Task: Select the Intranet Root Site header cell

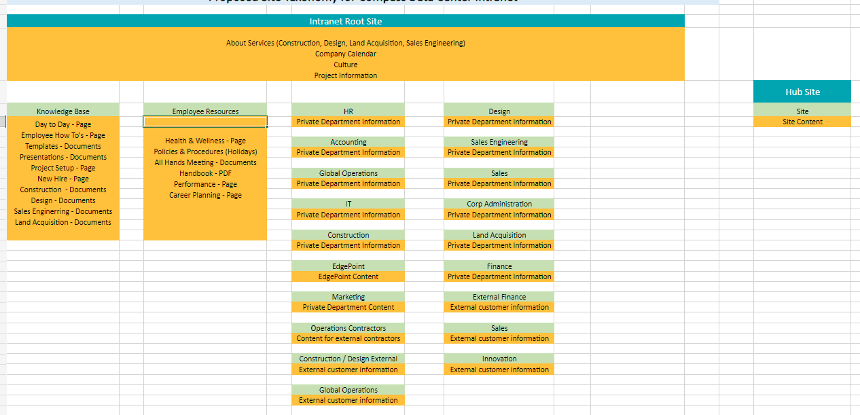Action: (346, 21)
